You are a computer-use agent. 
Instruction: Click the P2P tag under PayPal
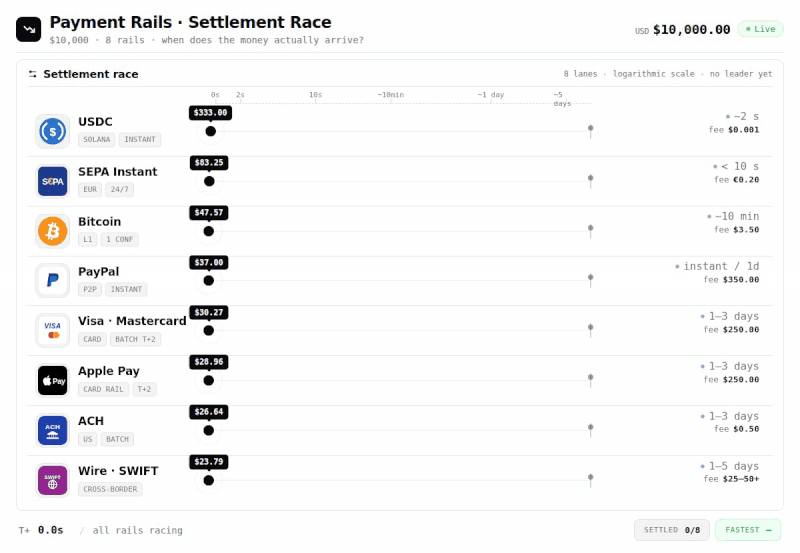tap(90, 289)
